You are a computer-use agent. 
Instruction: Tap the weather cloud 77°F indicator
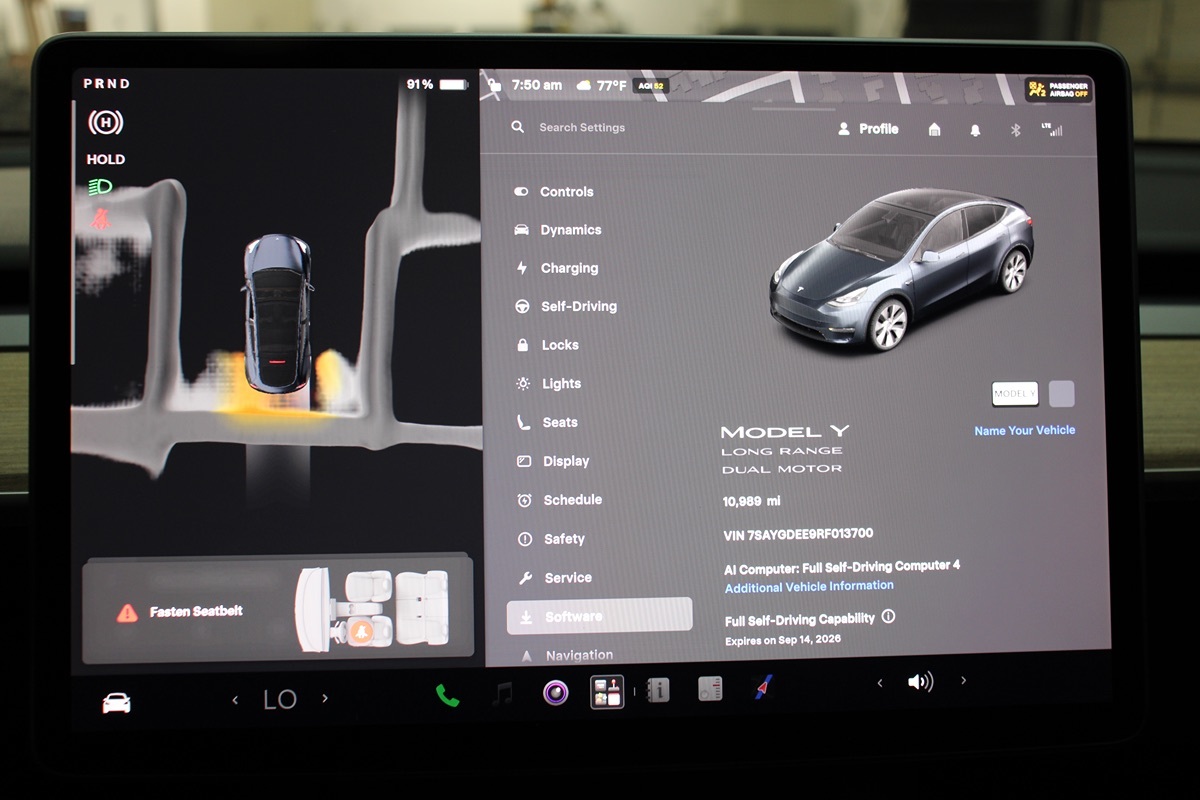(601, 86)
